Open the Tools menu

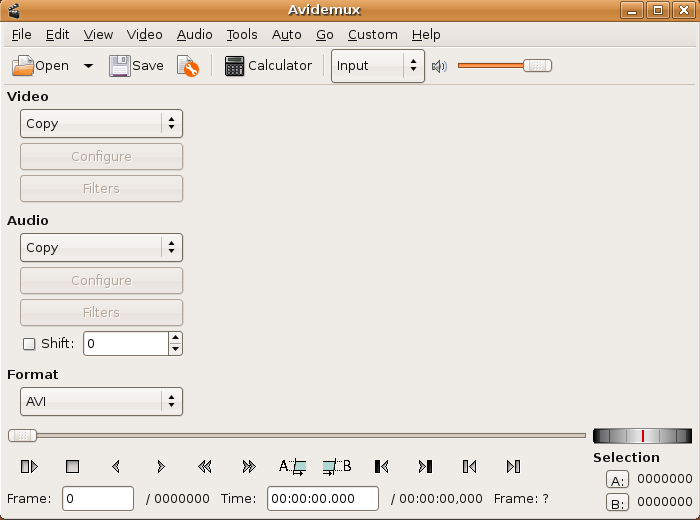[x=241, y=34]
